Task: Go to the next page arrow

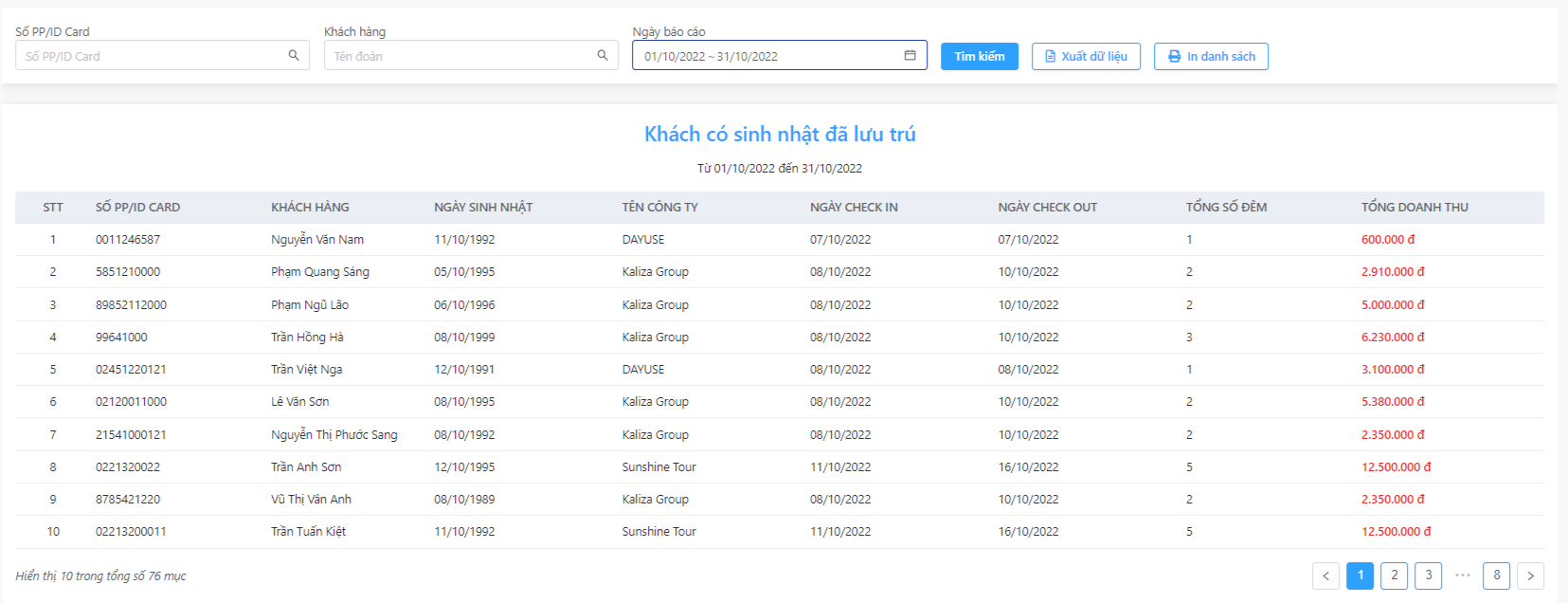Action: point(1530,576)
